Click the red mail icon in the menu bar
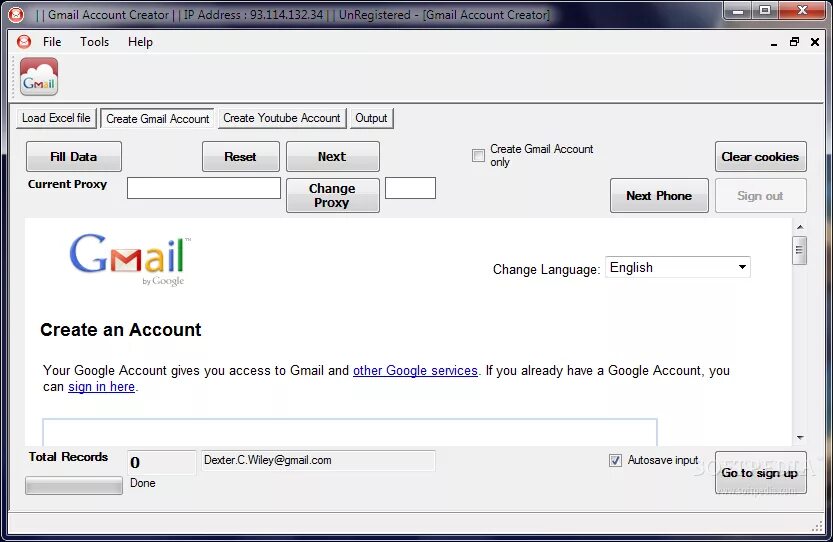Image resolution: width=833 pixels, height=542 pixels. coord(24,41)
